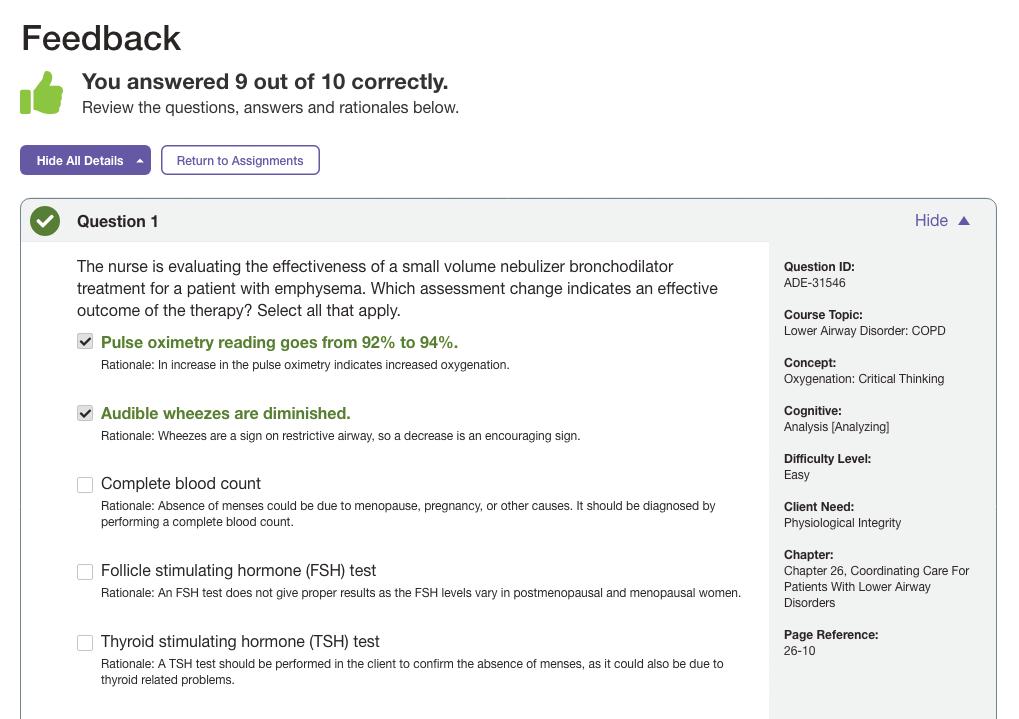The width and height of the screenshot is (1019, 719).
Task: Collapse Question 1 using the Hide link
Action: pos(931,221)
